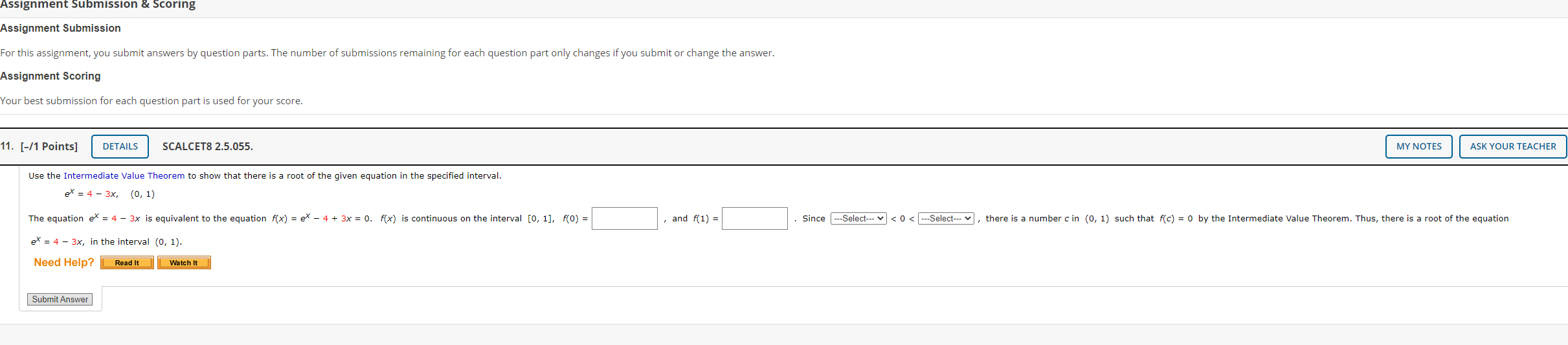The image size is (1568, 345).
Task: Click the best submission scoring text
Action: pyautogui.click(x=151, y=100)
